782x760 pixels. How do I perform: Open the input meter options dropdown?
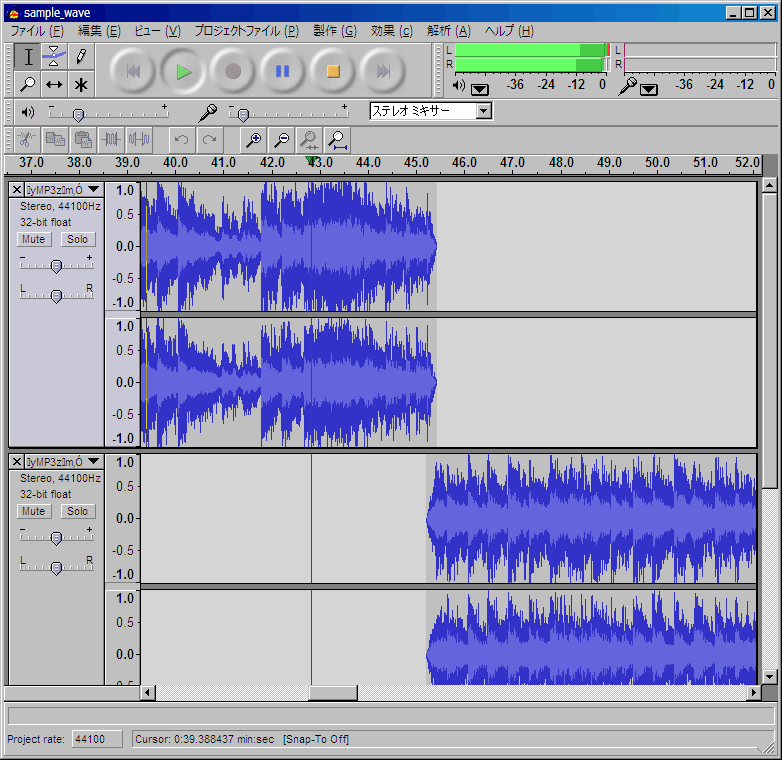point(649,89)
